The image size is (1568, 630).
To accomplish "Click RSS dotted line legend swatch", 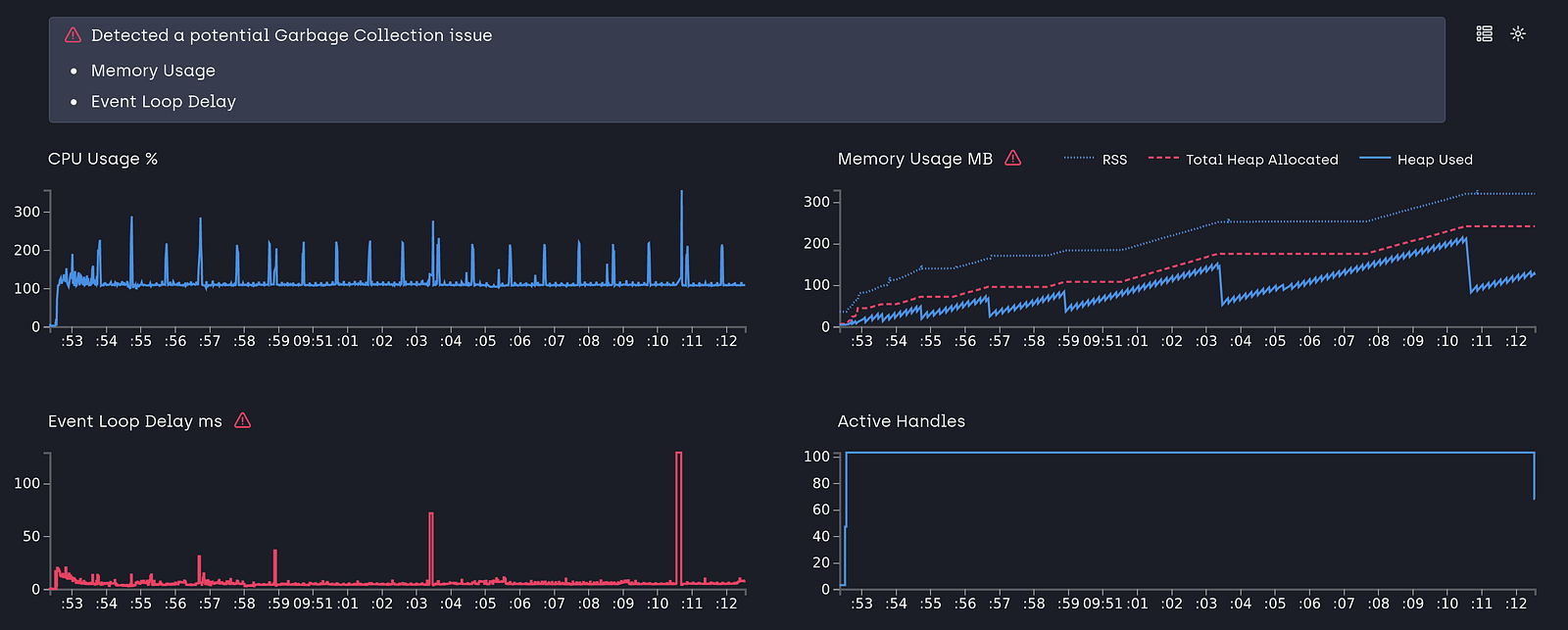I will 1079,158.
